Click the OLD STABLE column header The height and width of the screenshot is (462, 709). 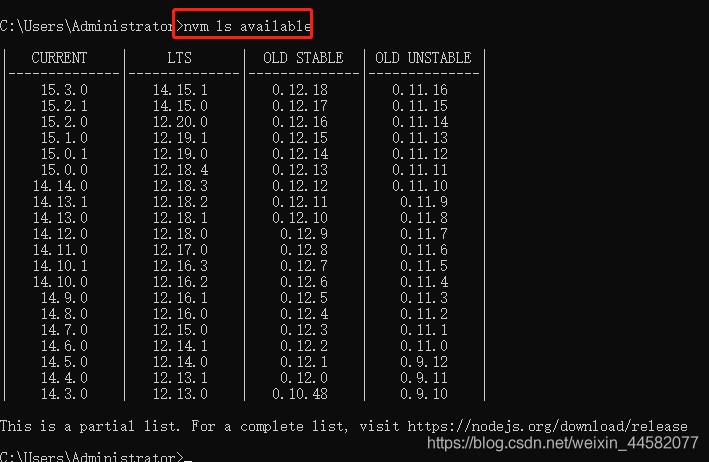point(303,58)
